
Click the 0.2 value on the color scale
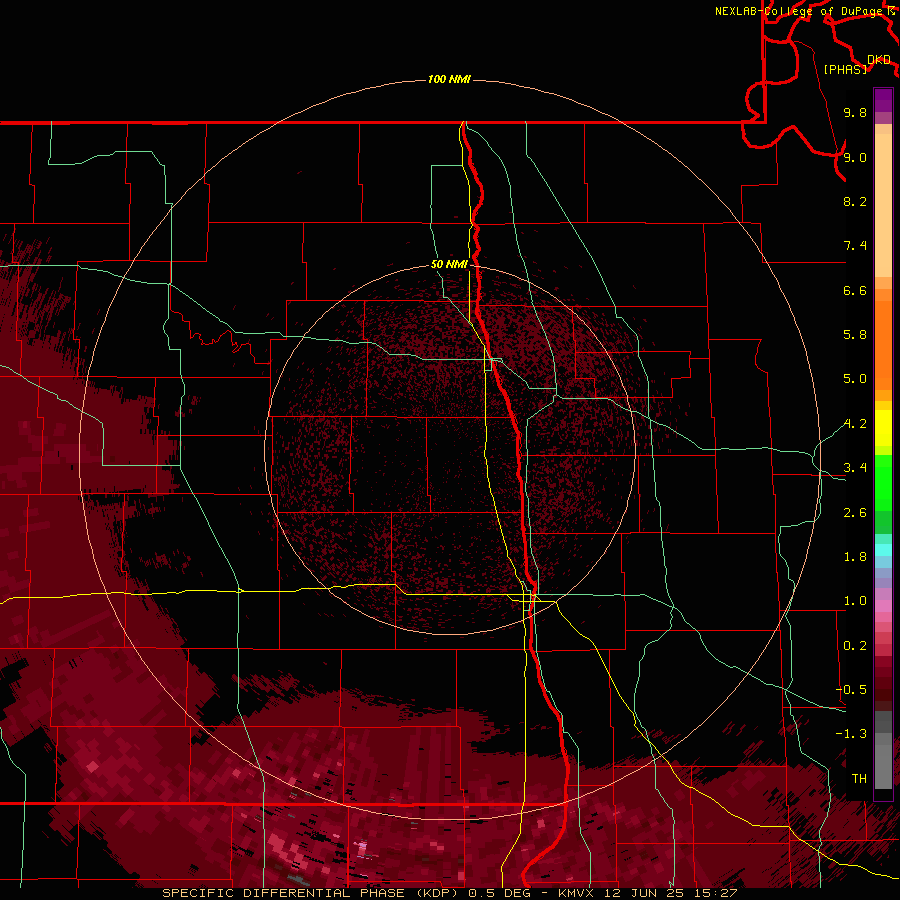pyautogui.click(x=855, y=646)
